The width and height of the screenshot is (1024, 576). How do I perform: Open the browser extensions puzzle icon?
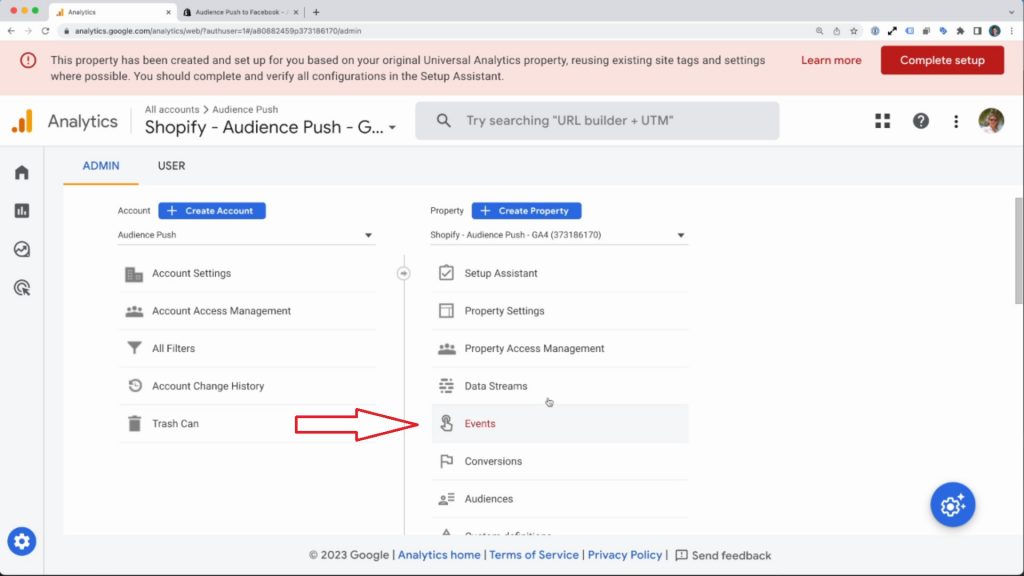[960, 31]
